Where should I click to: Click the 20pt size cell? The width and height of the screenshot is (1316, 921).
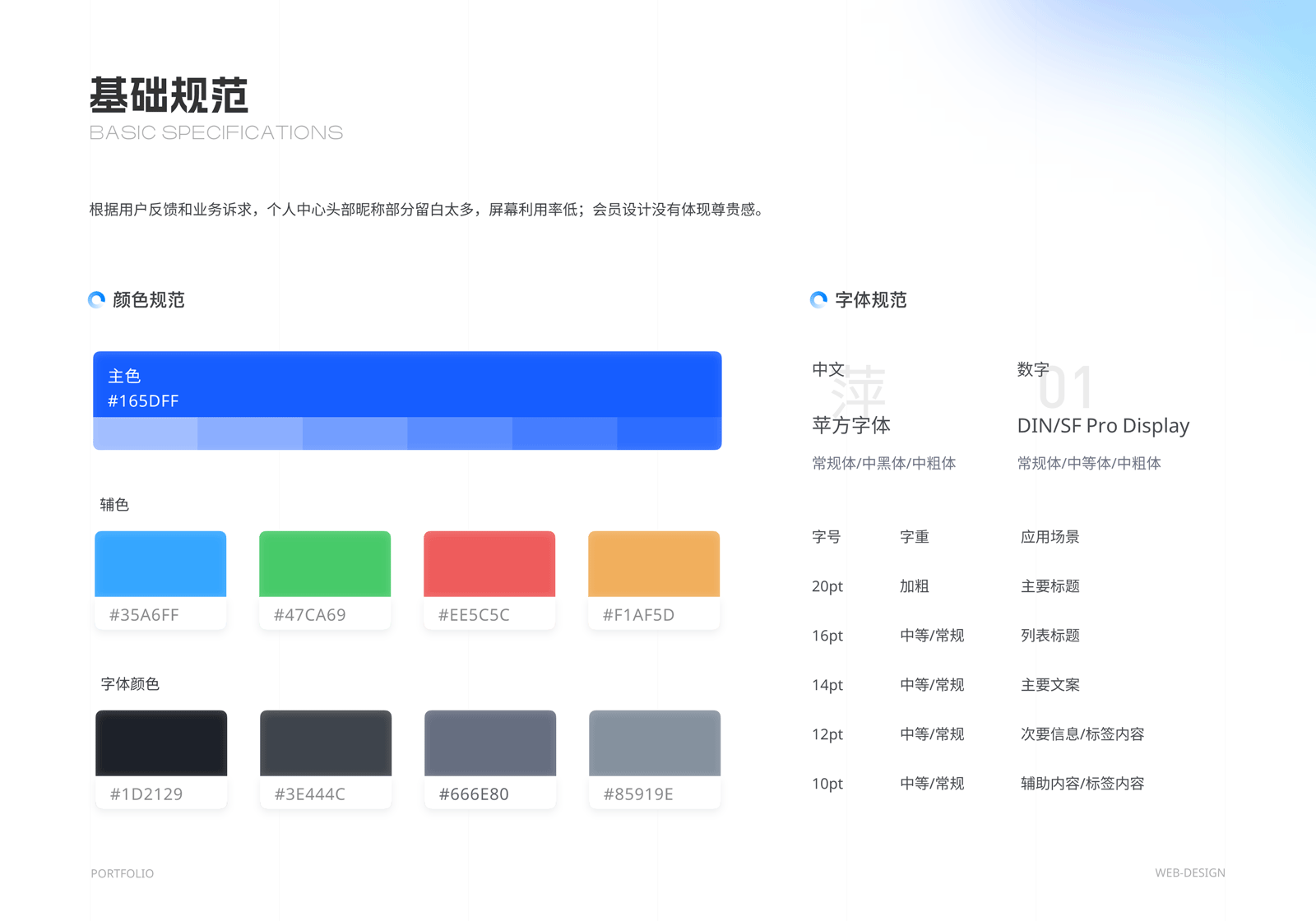pyautogui.click(x=827, y=586)
